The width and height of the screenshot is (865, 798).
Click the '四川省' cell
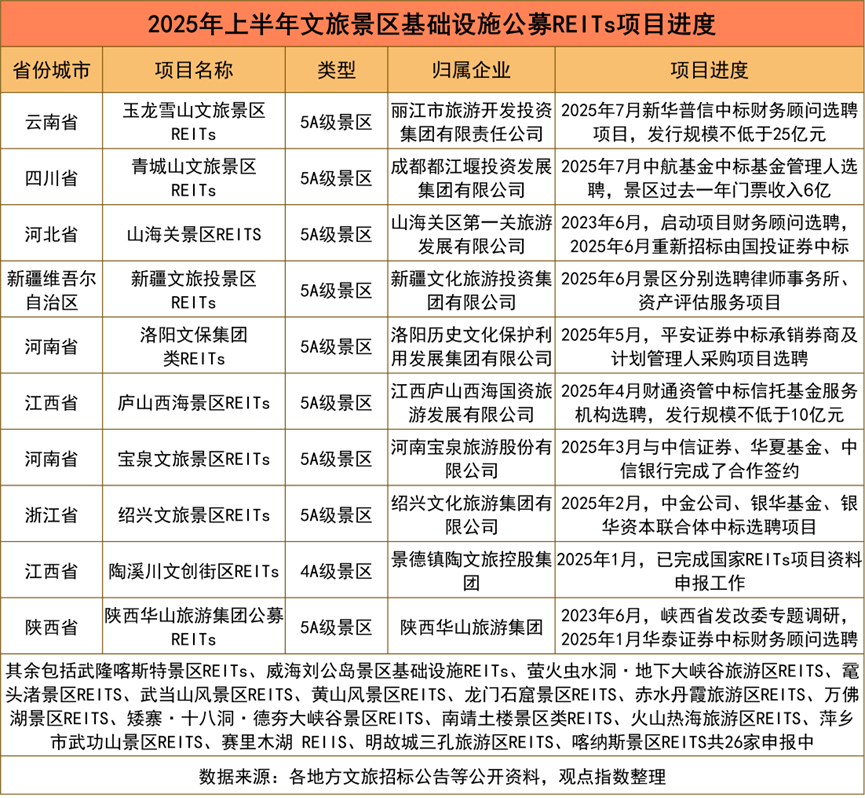pyautogui.click(x=51, y=178)
